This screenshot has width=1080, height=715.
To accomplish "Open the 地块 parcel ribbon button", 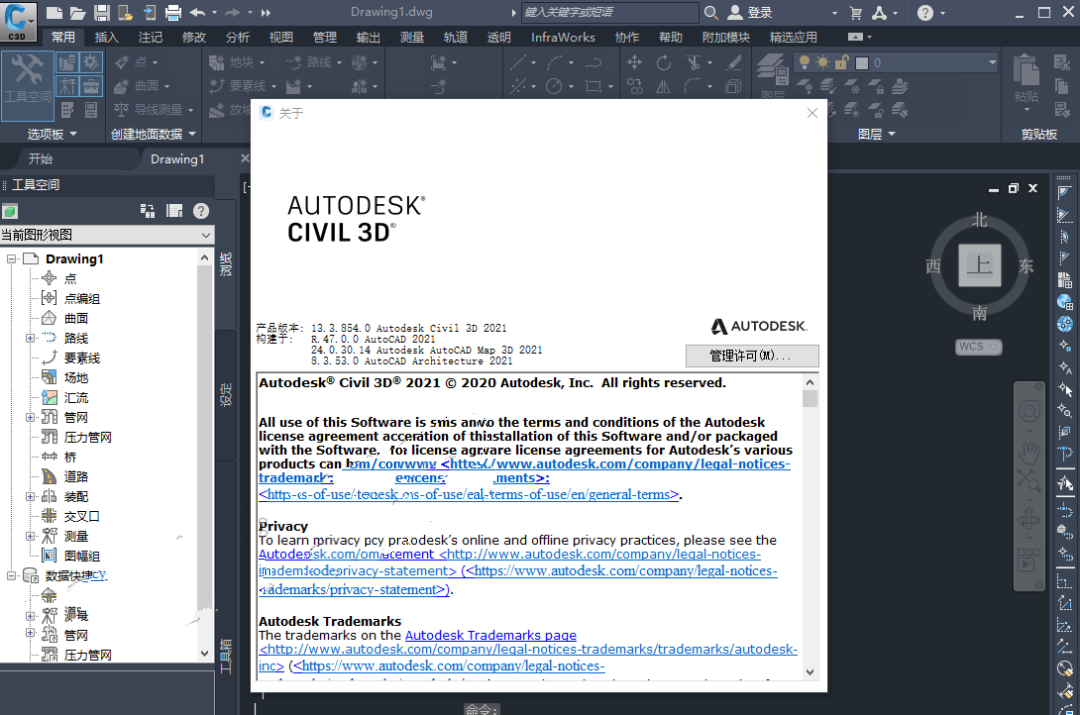I will pyautogui.click(x=236, y=63).
